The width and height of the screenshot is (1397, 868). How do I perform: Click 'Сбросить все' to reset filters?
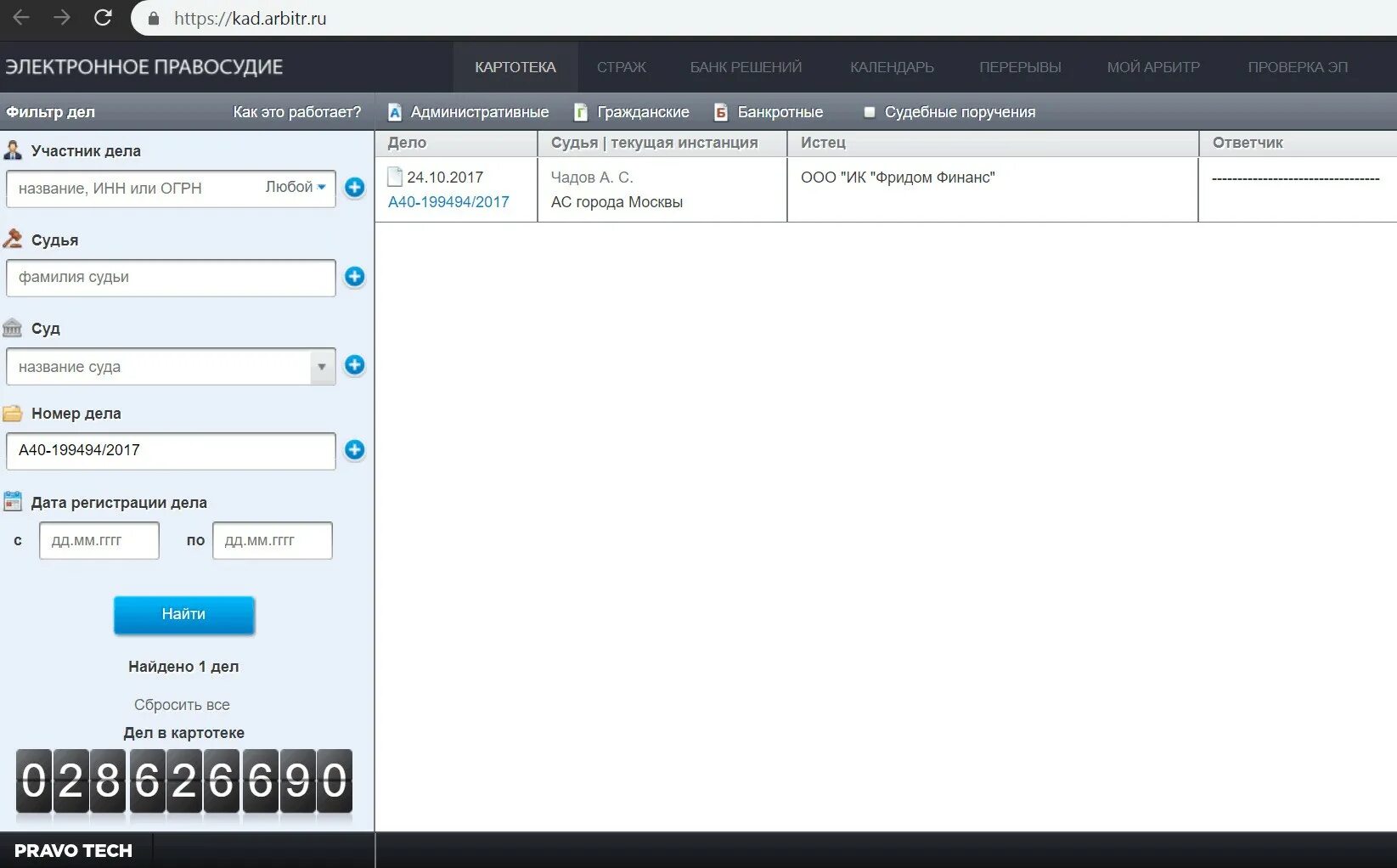point(182,705)
